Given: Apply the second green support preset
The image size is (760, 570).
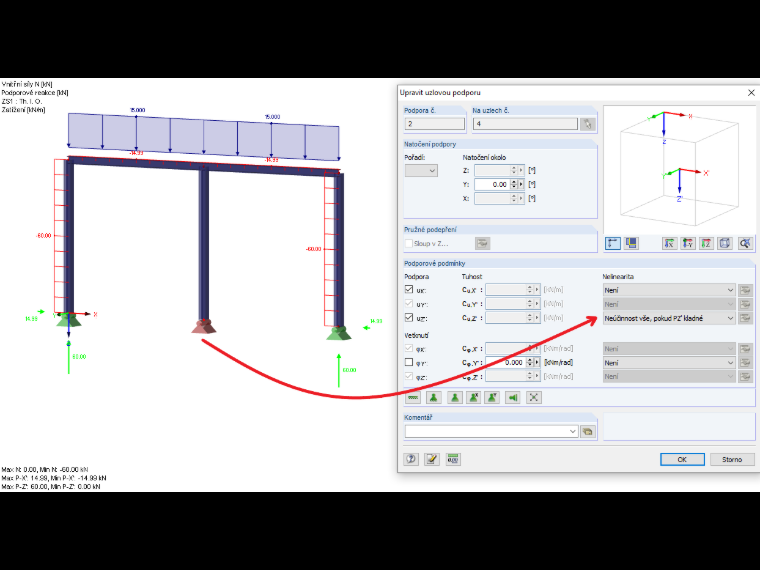Looking at the screenshot, I should pos(455,397).
